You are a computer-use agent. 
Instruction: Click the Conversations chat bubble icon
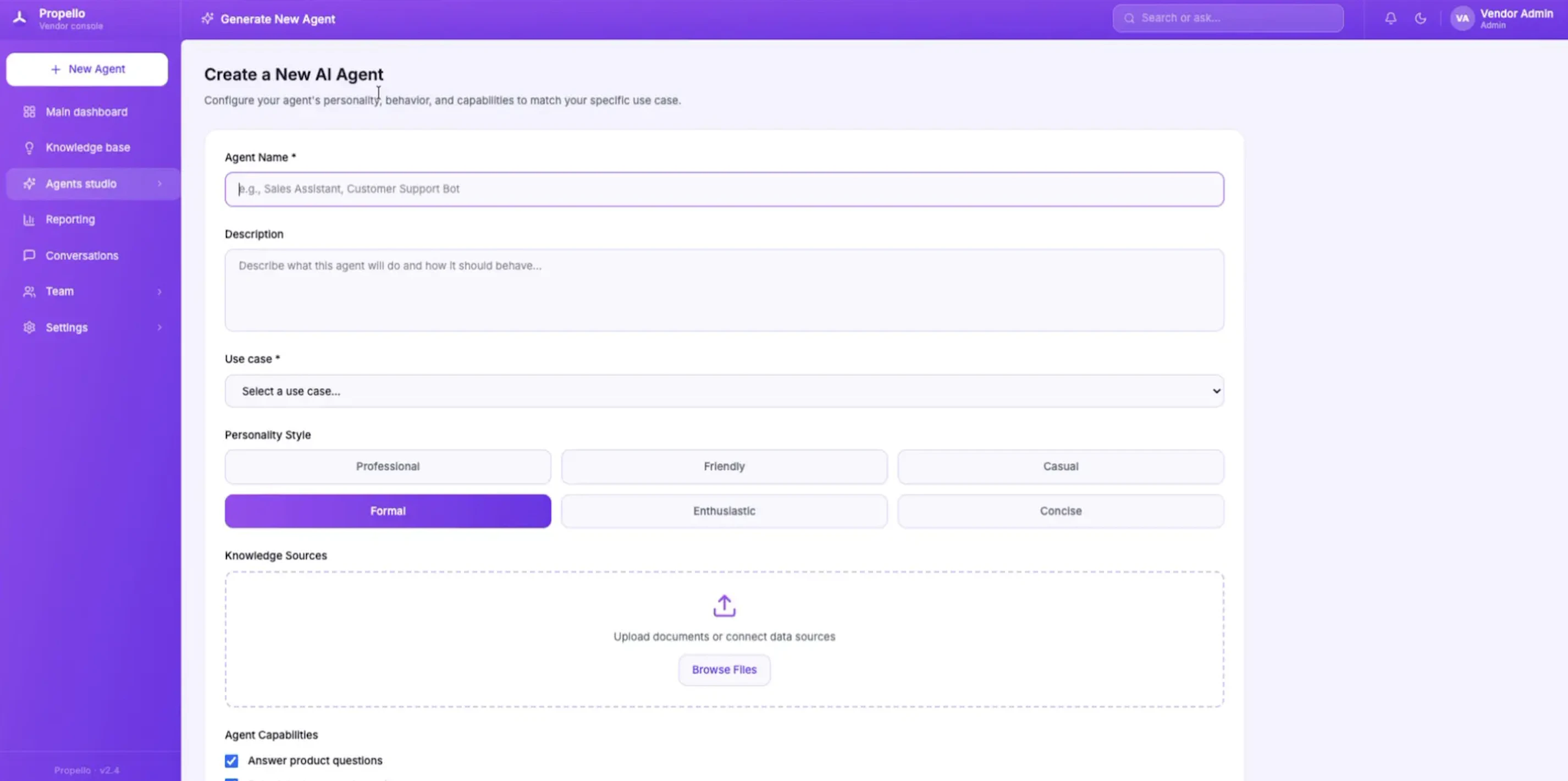click(29, 256)
